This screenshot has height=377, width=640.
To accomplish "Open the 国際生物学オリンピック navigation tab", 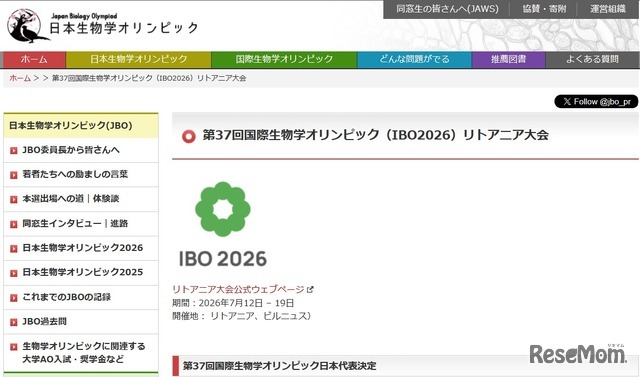I will click(284, 60).
